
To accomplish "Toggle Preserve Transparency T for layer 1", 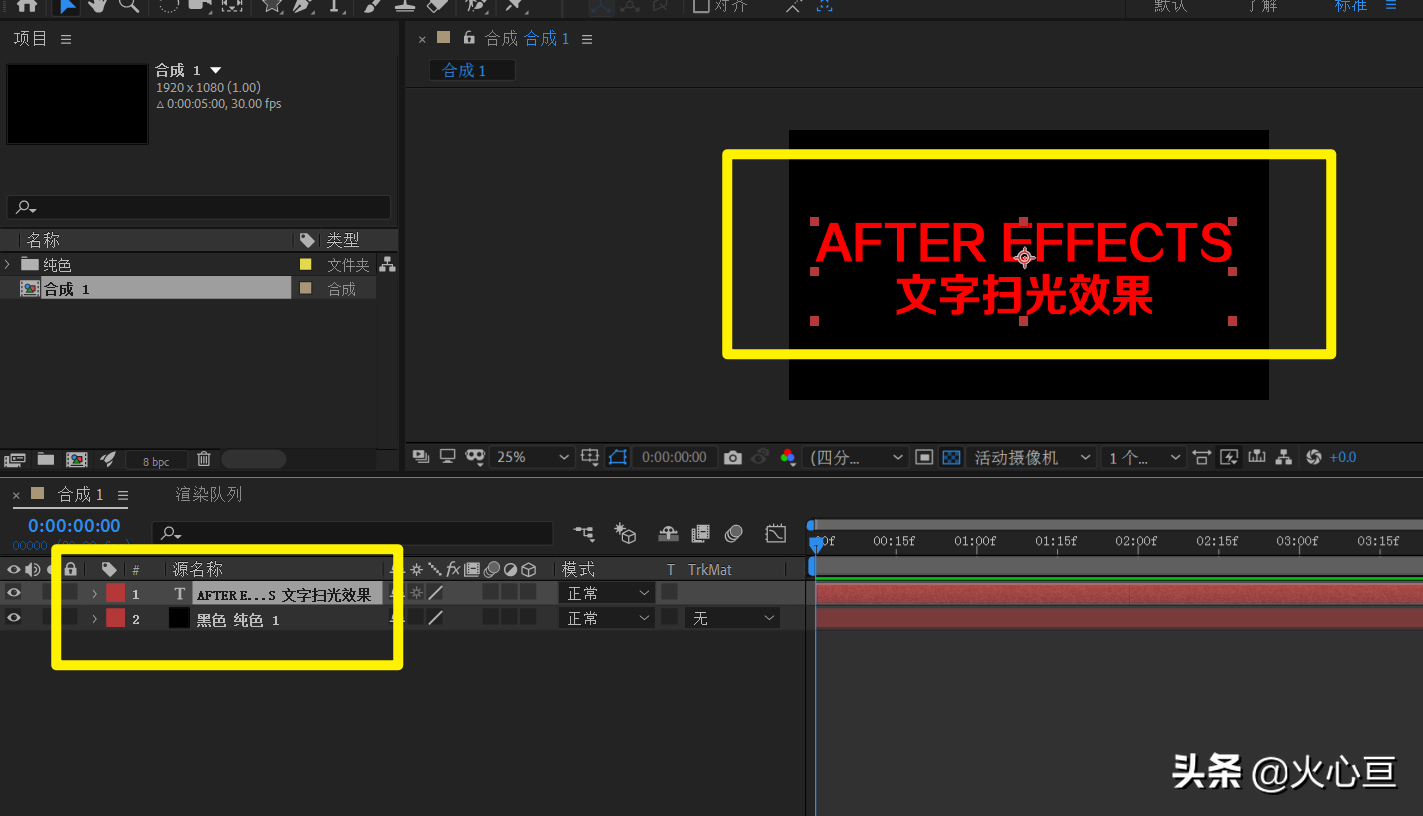I will (x=669, y=593).
